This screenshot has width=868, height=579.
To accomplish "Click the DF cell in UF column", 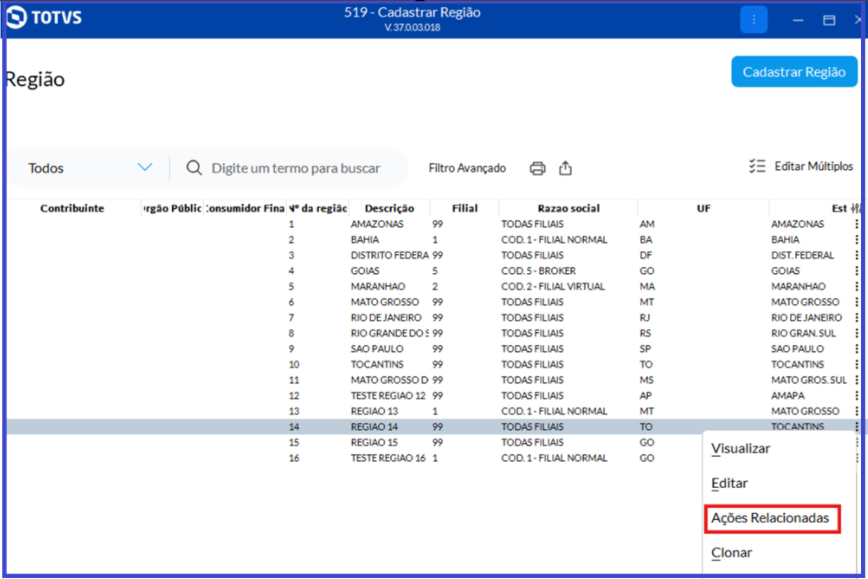I will pos(645,255).
